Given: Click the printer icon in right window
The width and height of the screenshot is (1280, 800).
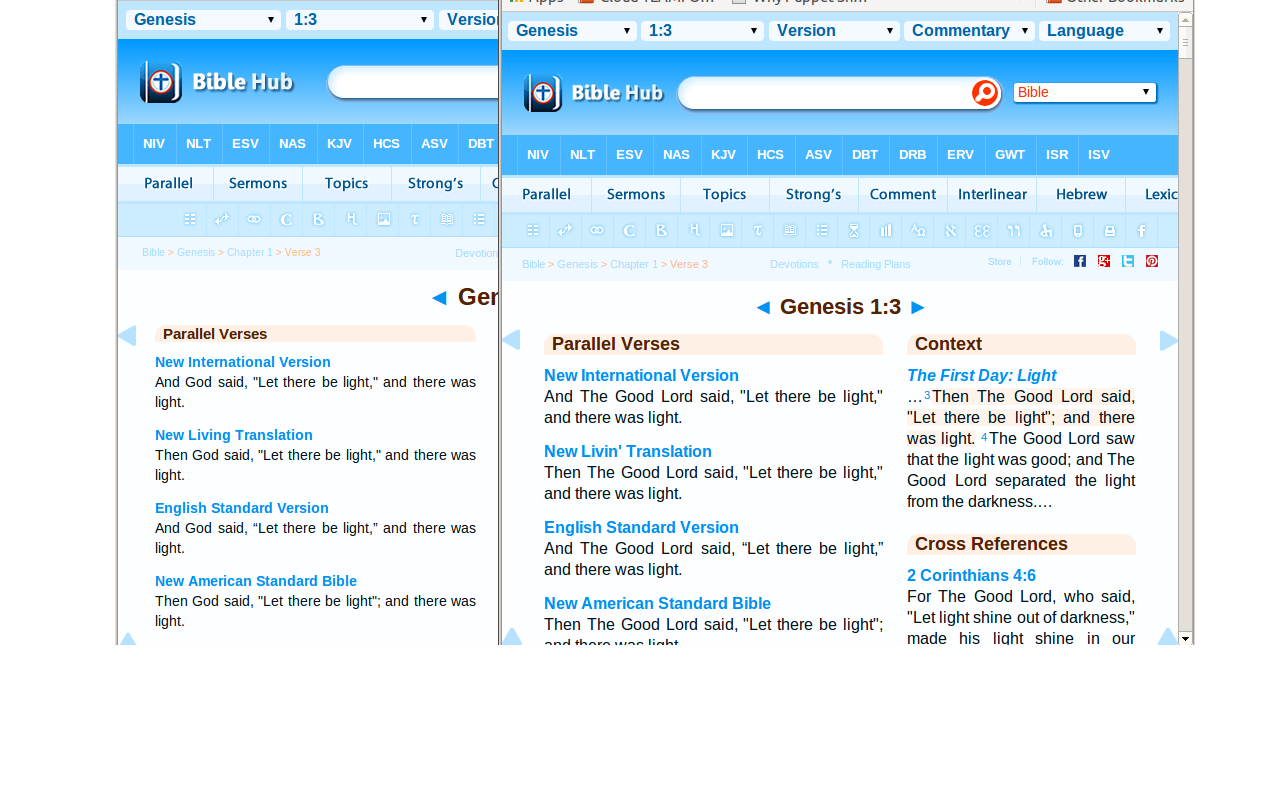Looking at the screenshot, I should pos(1109,231).
